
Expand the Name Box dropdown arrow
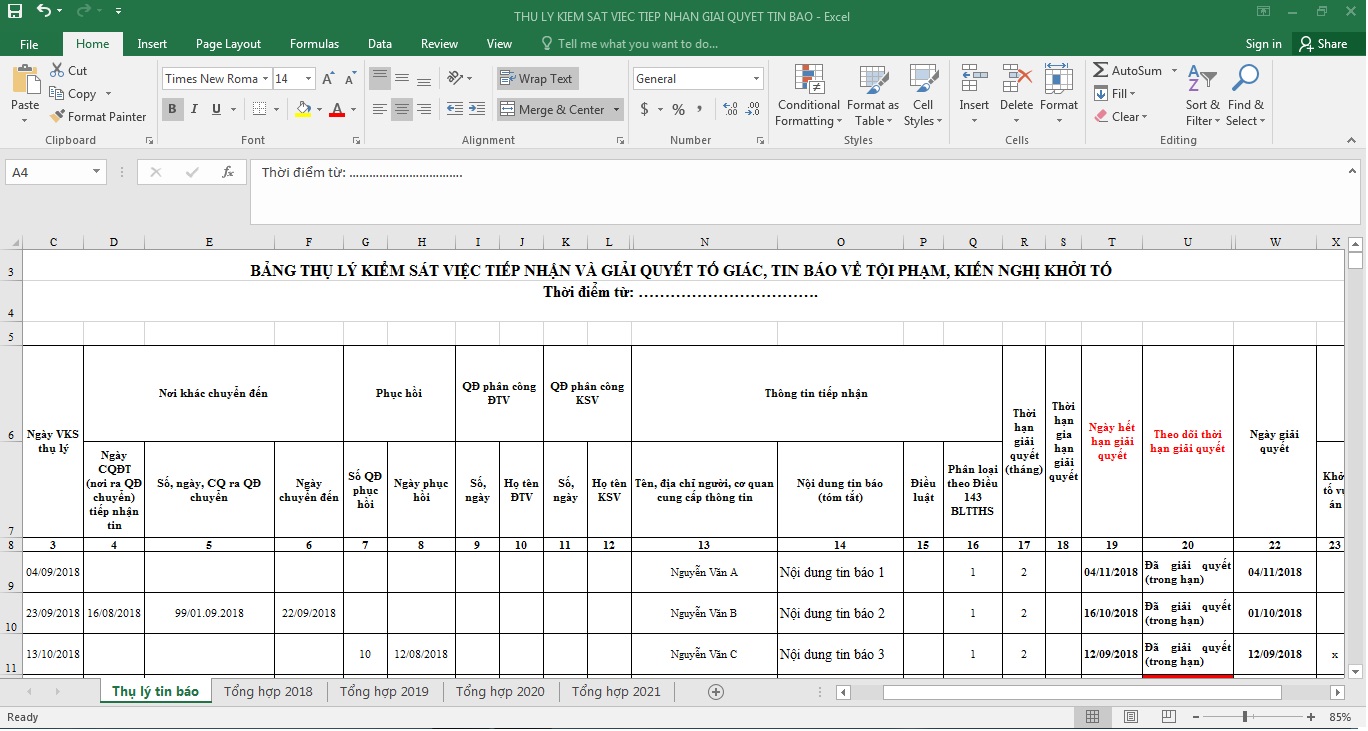pos(96,172)
